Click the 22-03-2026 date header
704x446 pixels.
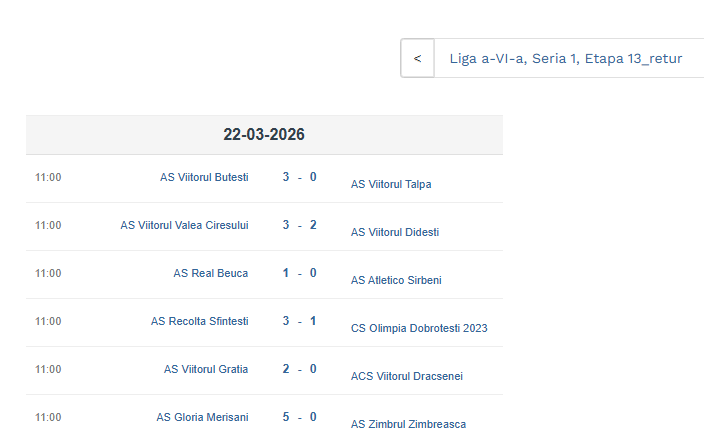(264, 134)
